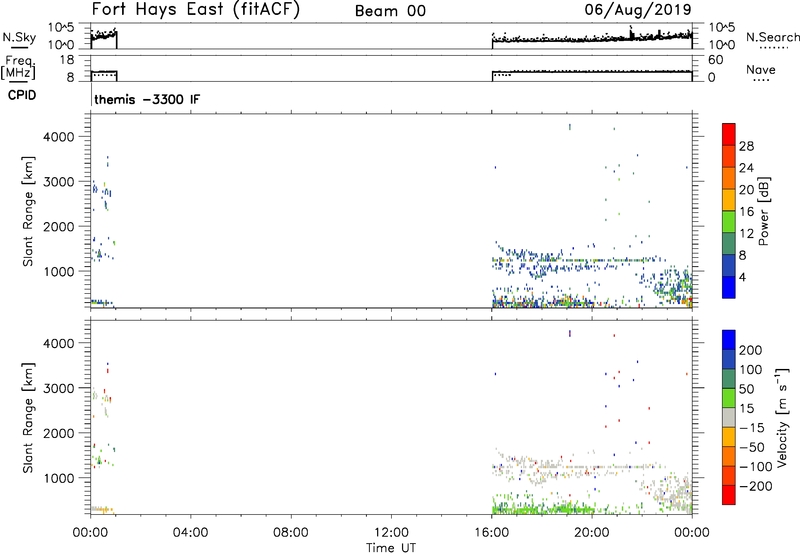Click the '18' frequency axis tick
The image size is (800, 554).
[x=67, y=60]
